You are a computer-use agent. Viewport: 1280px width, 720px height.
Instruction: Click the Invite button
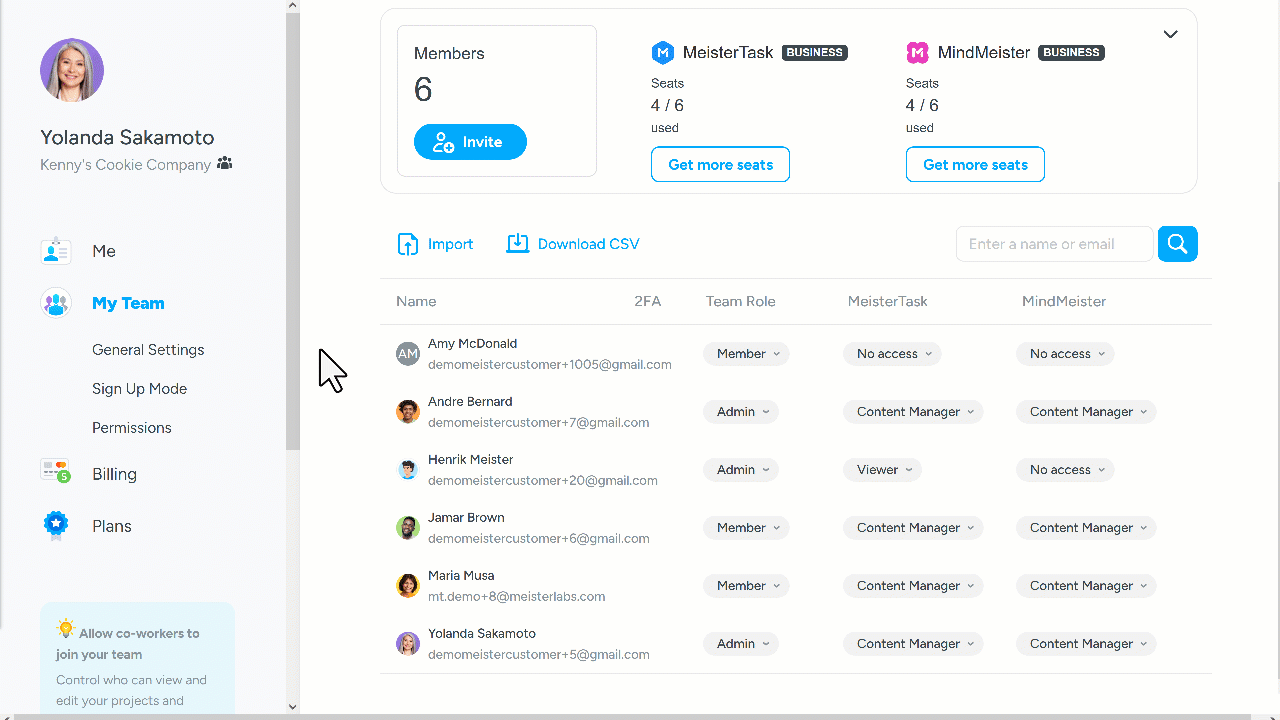(x=470, y=141)
